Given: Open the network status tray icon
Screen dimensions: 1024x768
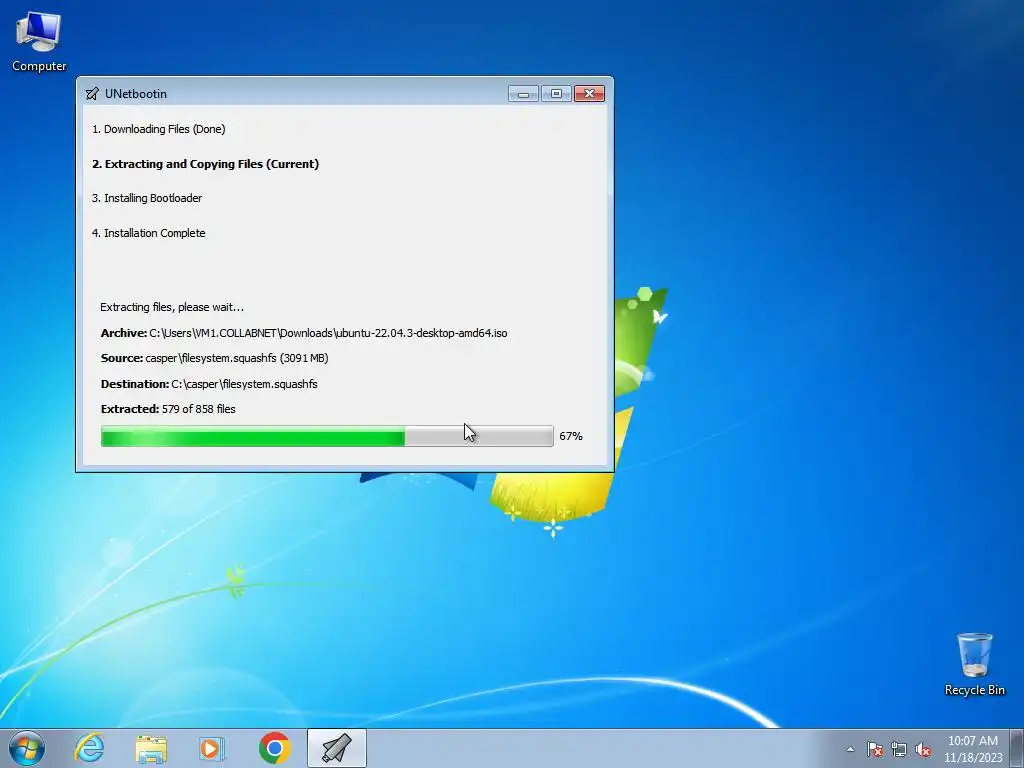Looking at the screenshot, I should pyautogui.click(x=899, y=749).
